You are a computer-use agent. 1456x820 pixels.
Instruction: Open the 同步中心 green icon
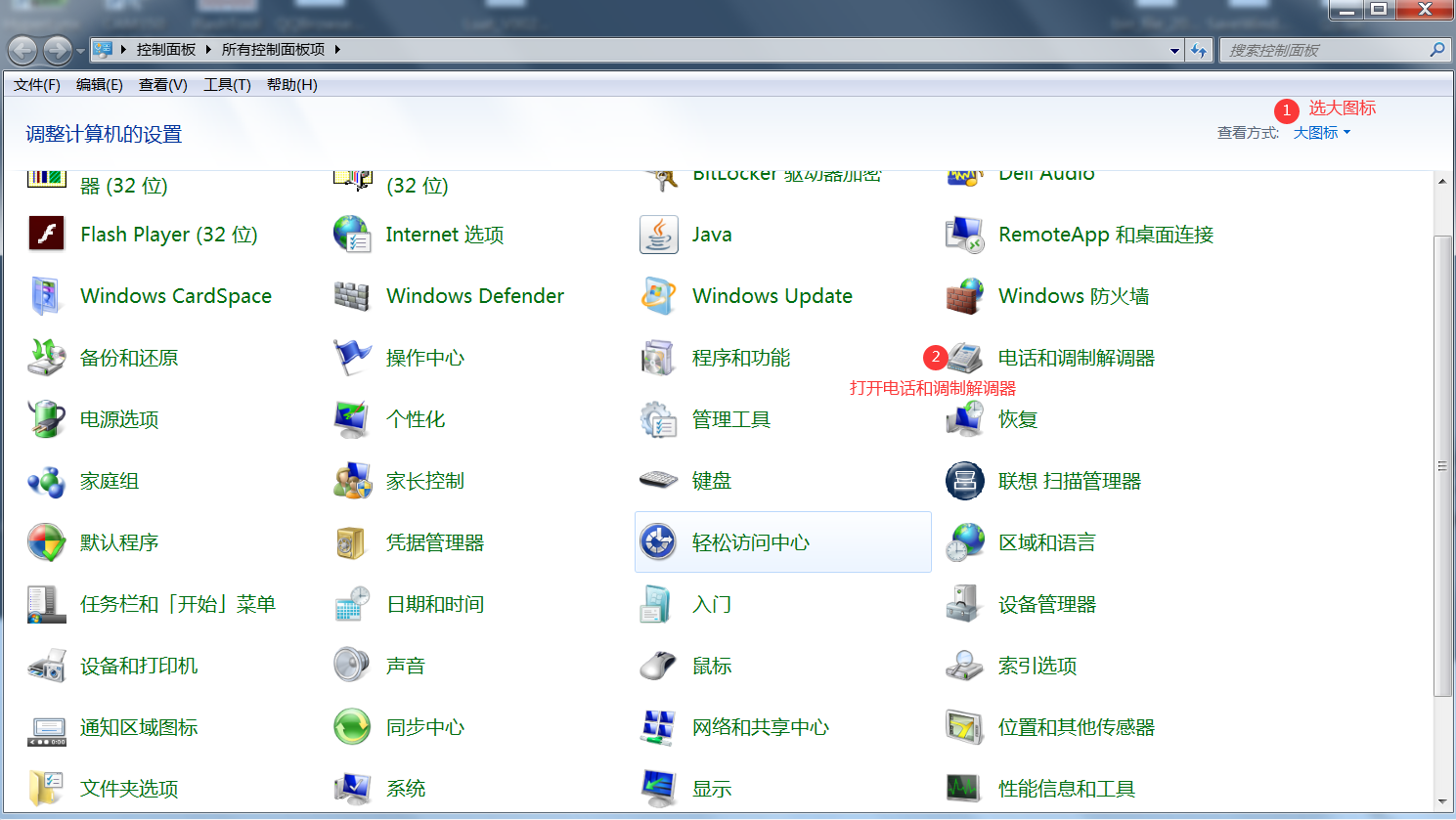[x=352, y=727]
